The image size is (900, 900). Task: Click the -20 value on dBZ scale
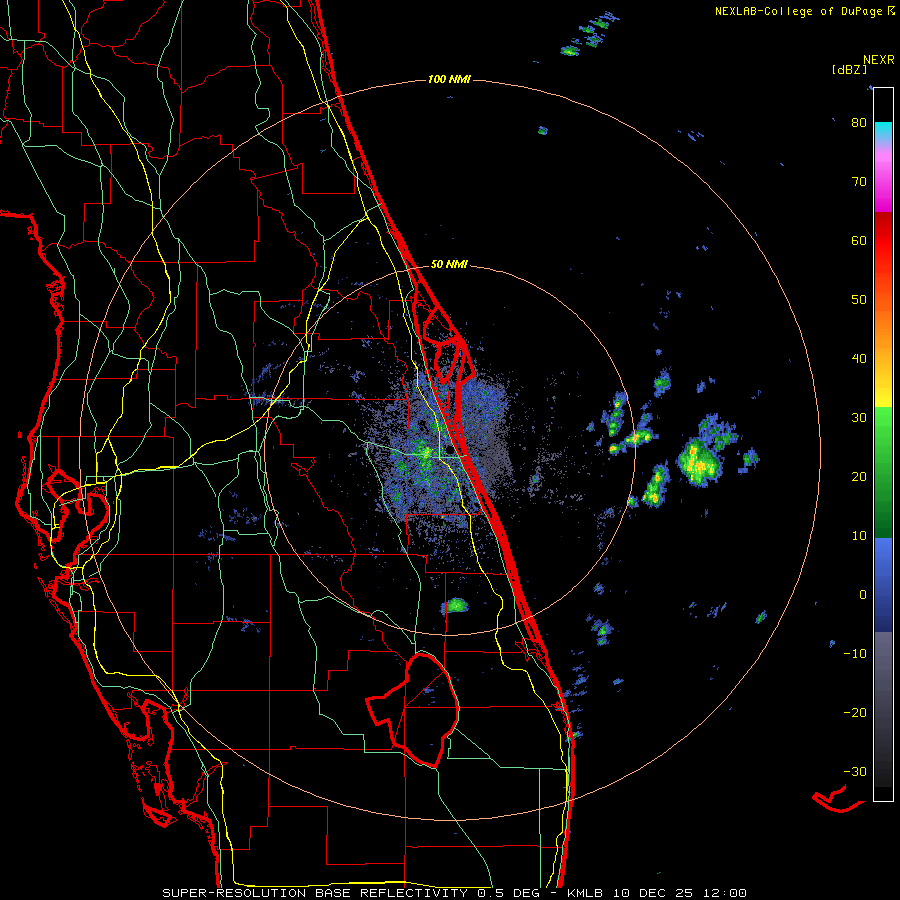pos(855,713)
